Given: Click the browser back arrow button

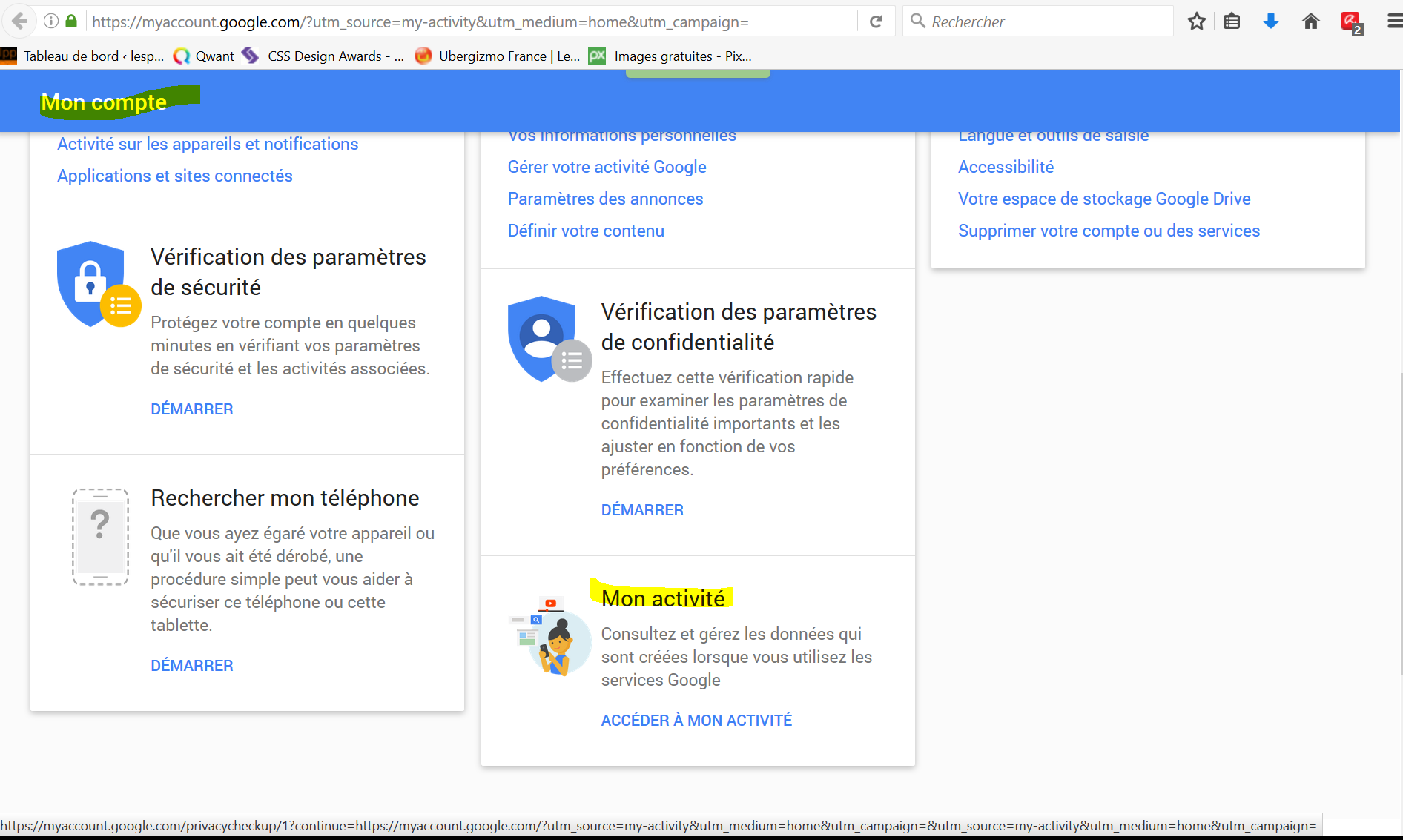Looking at the screenshot, I should click(x=20, y=22).
